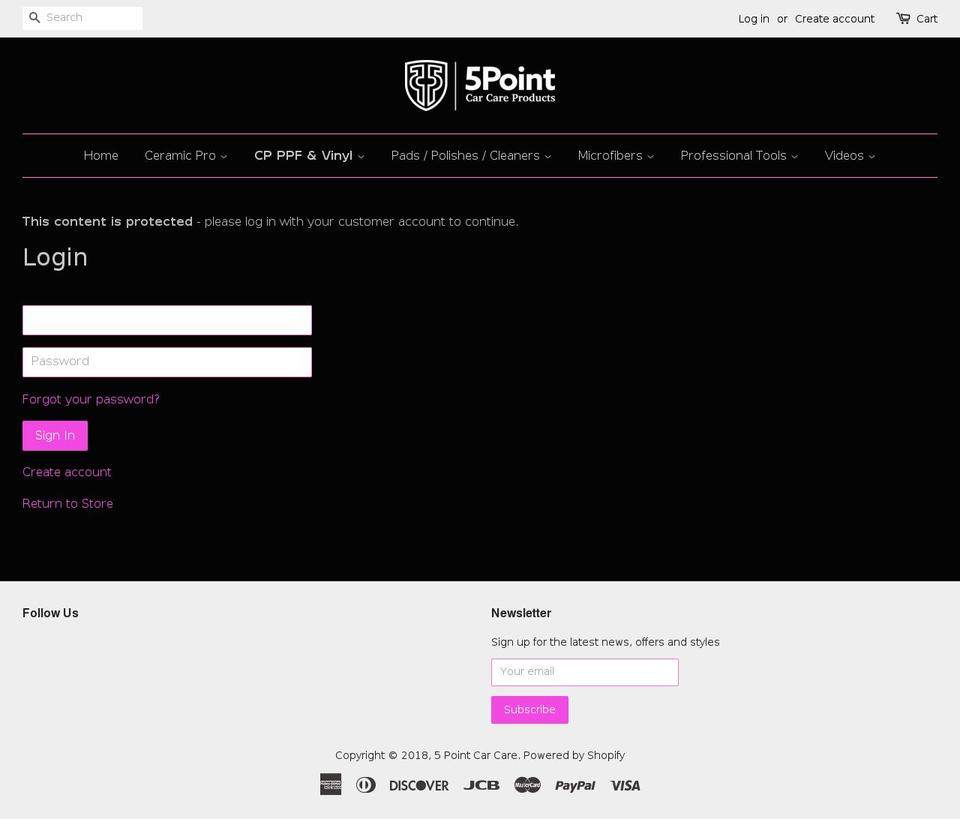Screen dimensions: 960x819
Task: Open the Videos menu
Action: point(844,155)
